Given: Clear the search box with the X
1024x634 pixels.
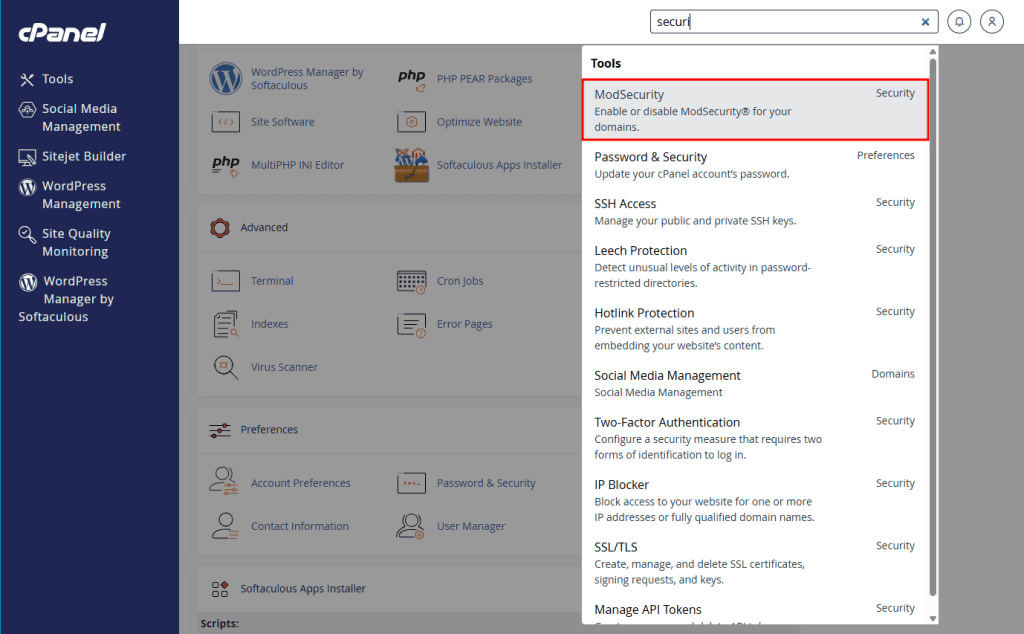Looking at the screenshot, I should (x=925, y=22).
